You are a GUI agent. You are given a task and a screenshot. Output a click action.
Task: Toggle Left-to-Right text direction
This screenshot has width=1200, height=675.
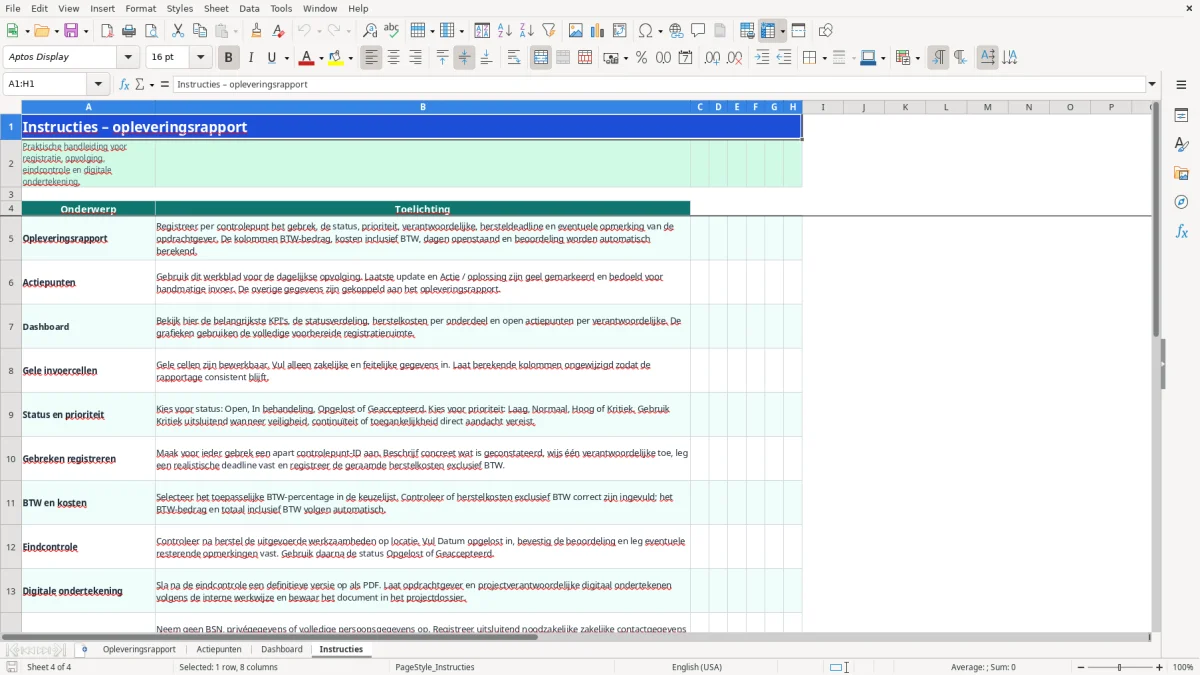pyautogui.click(x=938, y=58)
